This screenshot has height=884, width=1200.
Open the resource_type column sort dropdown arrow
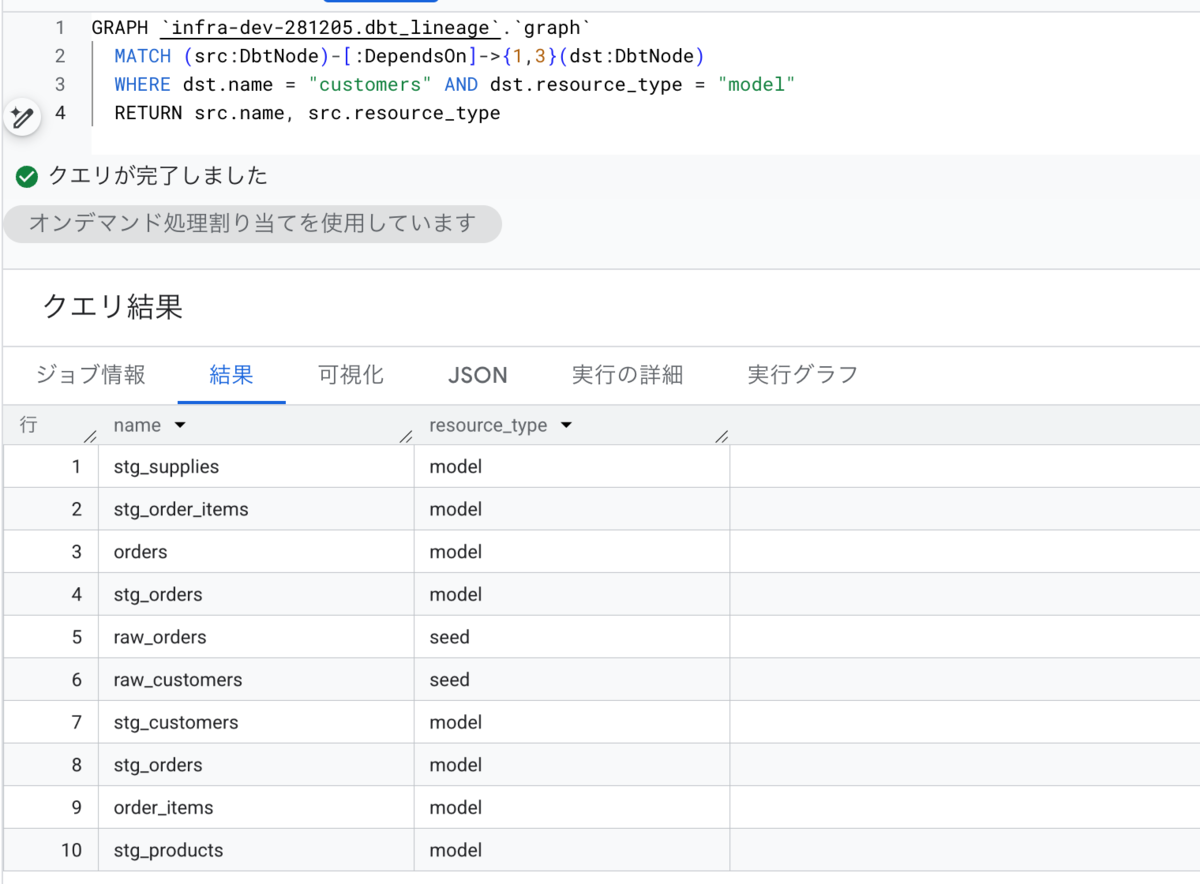(566, 425)
